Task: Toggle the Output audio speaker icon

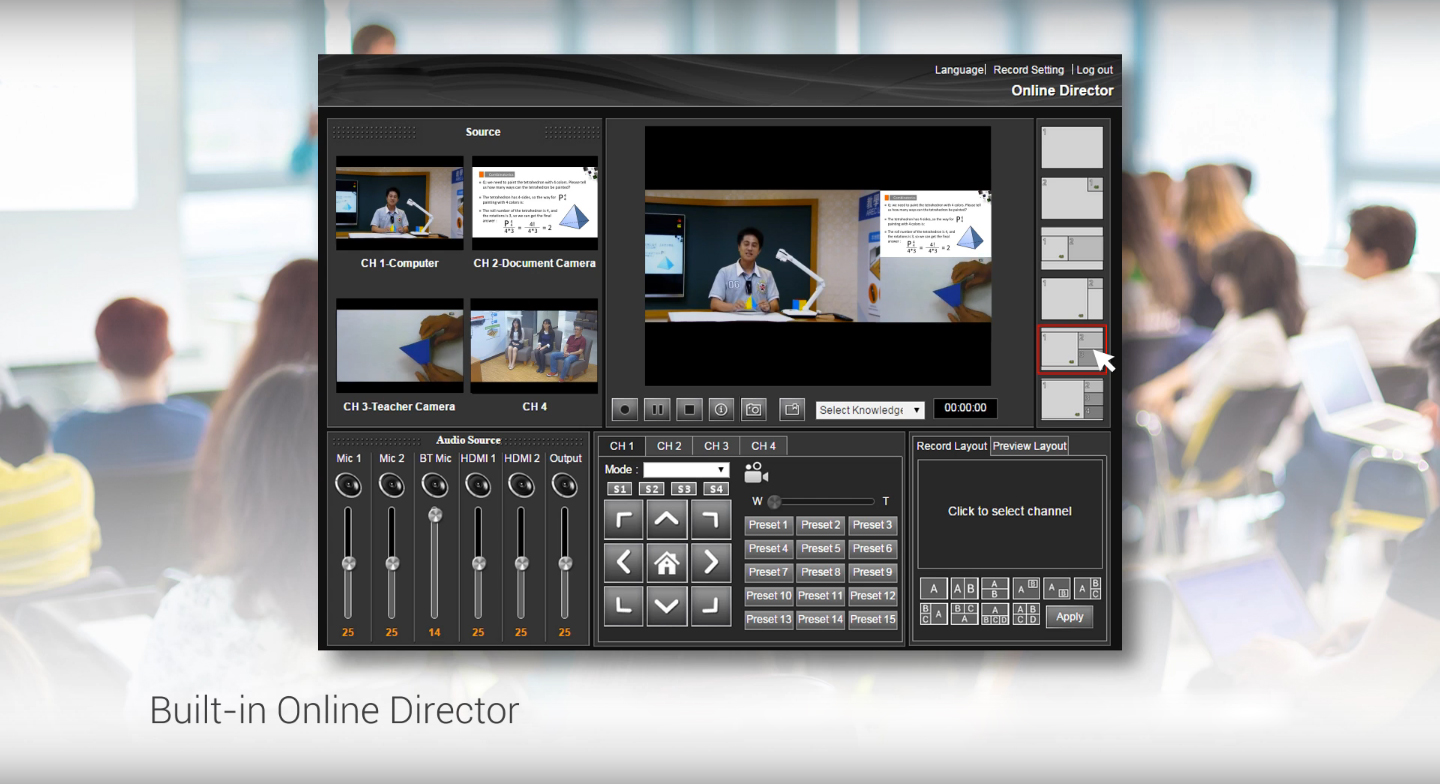Action: tap(565, 485)
